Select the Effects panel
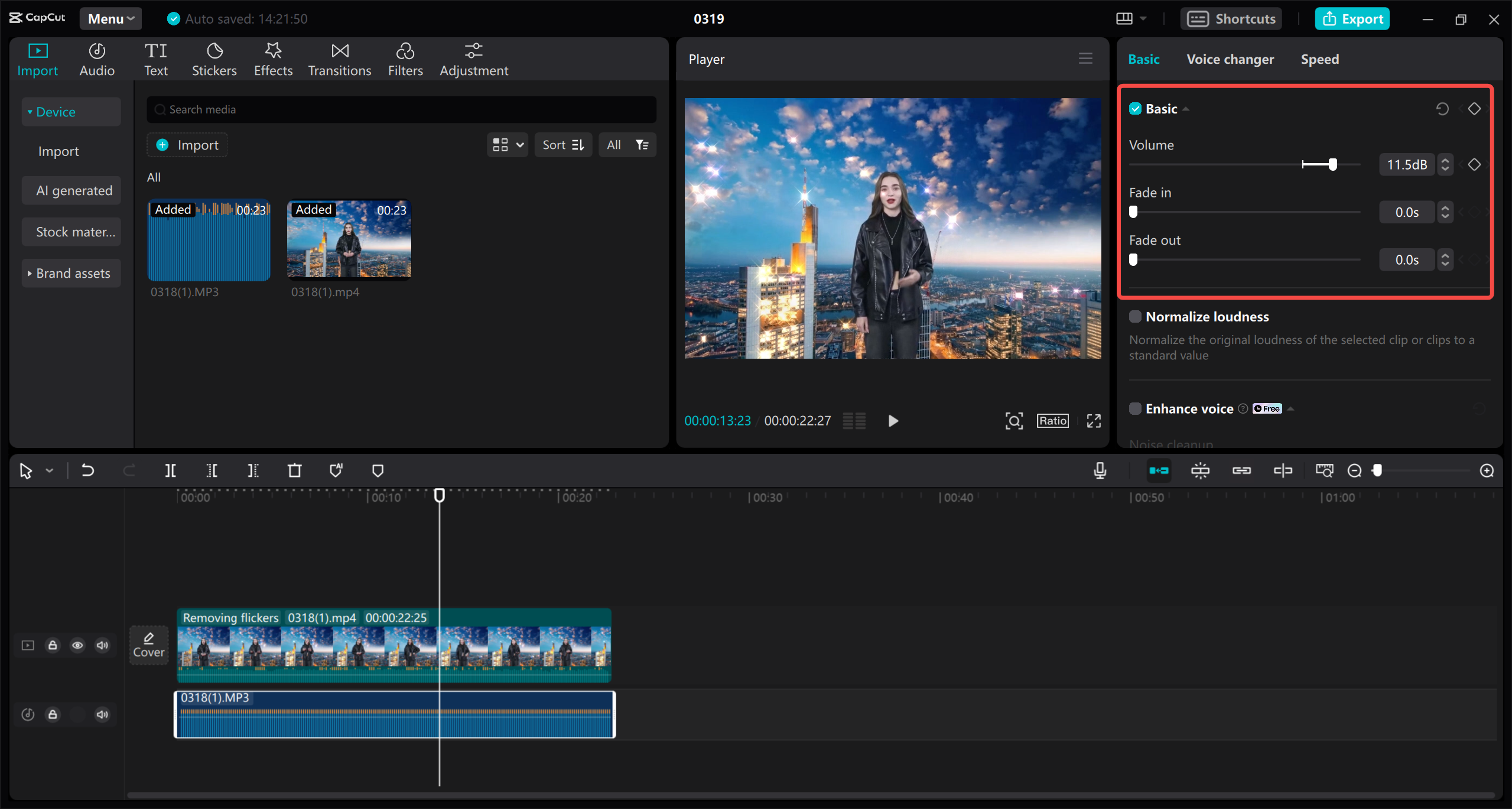Viewport: 1512px width, 809px height. tap(273, 59)
